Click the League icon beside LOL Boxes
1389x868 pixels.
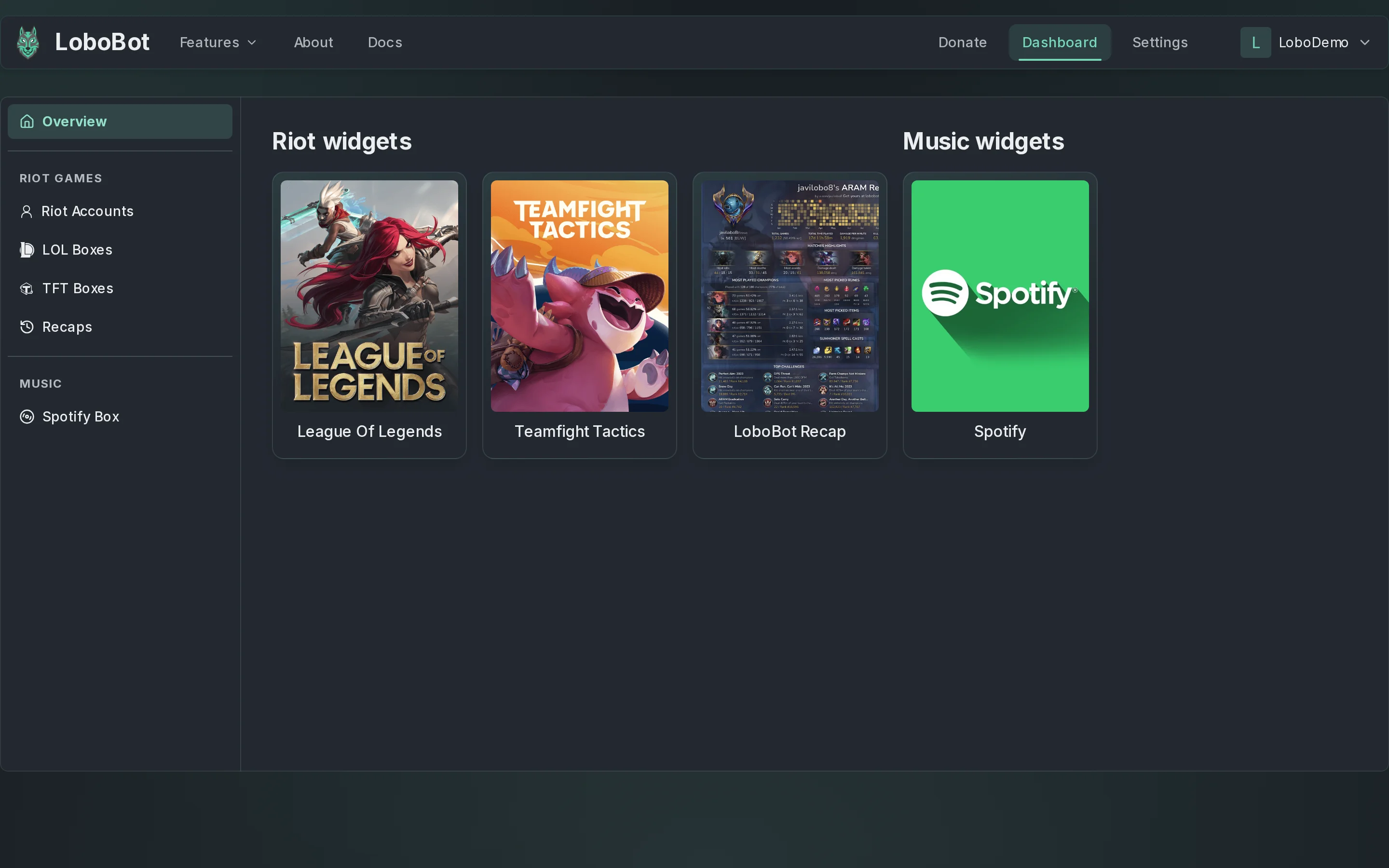pos(27,250)
